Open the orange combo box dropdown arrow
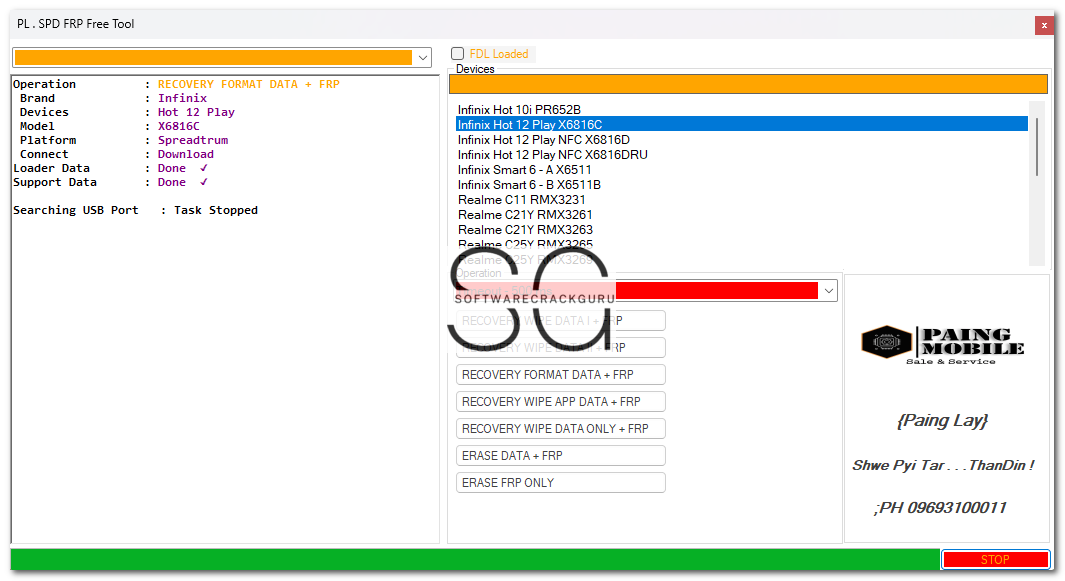 [422, 58]
